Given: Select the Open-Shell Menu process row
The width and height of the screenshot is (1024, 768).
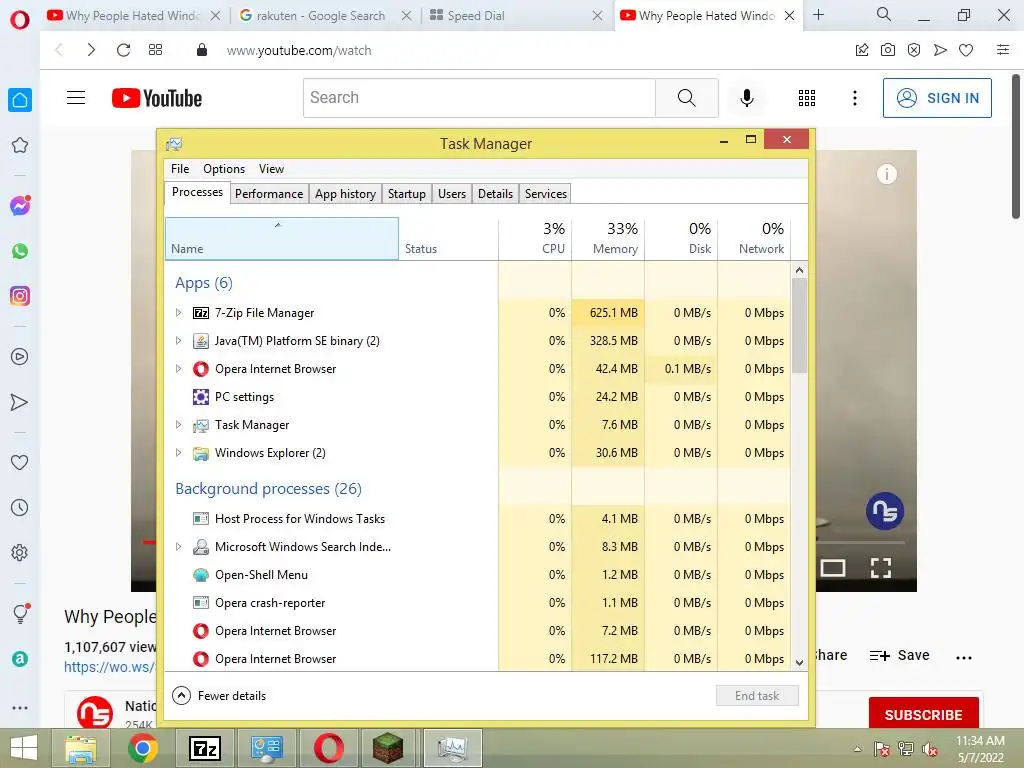Looking at the screenshot, I should point(478,575).
